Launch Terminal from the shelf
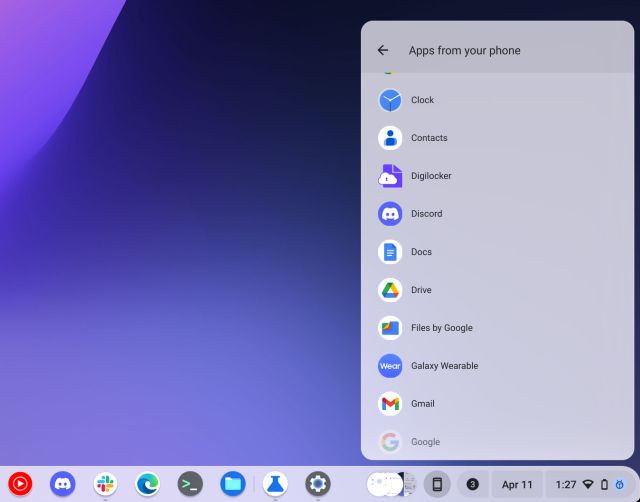Image resolution: width=640 pixels, height=502 pixels. click(x=190, y=484)
